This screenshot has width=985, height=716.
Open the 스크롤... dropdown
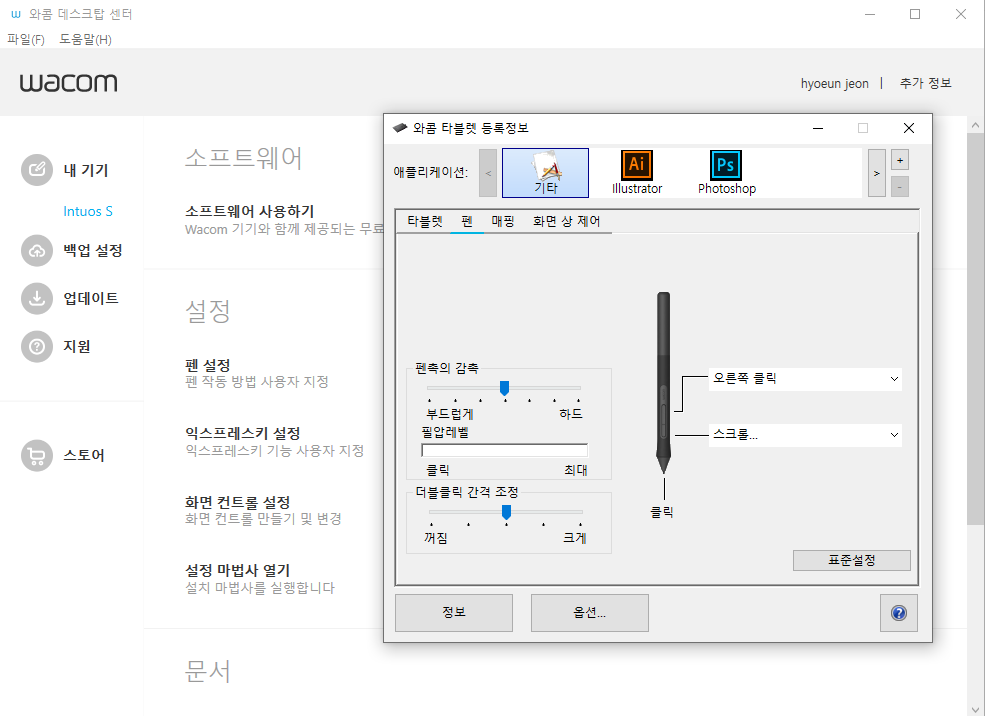pyautogui.click(x=805, y=435)
